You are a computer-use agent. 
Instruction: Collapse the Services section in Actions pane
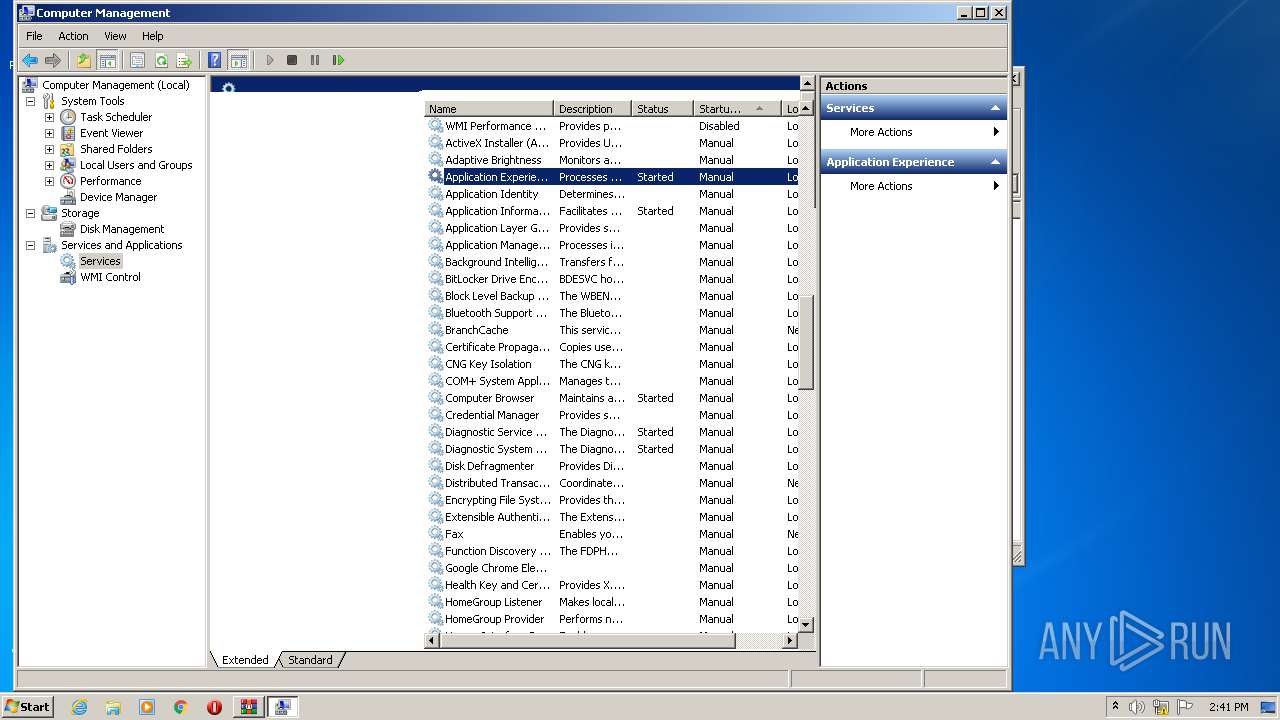pyautogui.click(x=995, y=108)
